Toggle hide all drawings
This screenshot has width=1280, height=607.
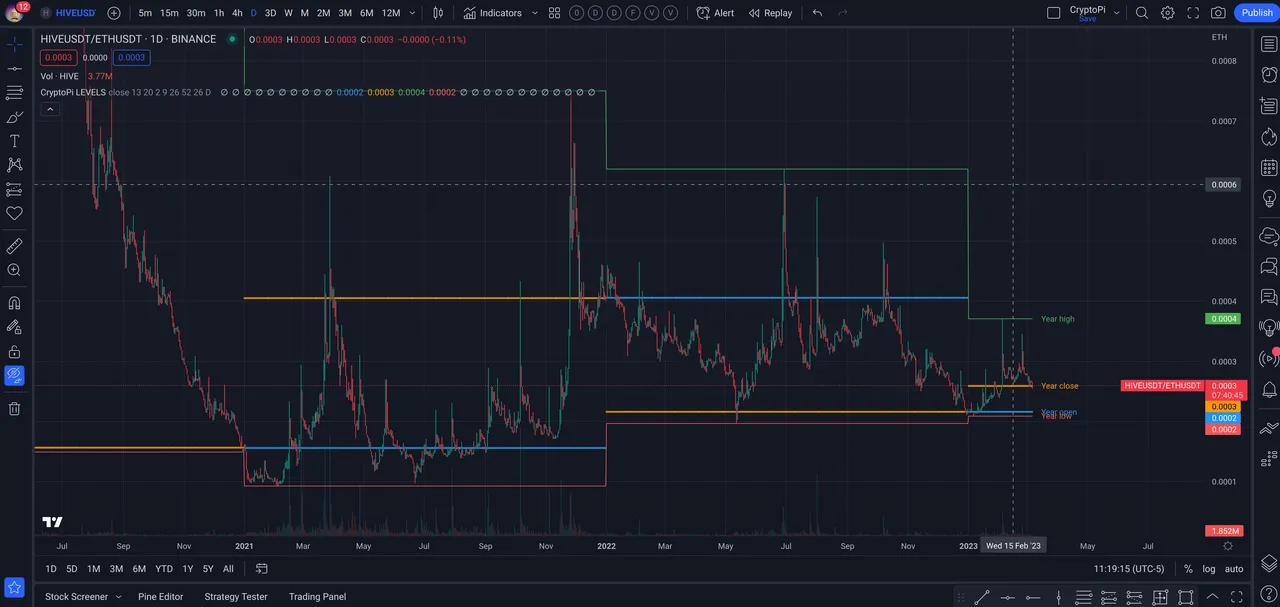coord(14,375)
